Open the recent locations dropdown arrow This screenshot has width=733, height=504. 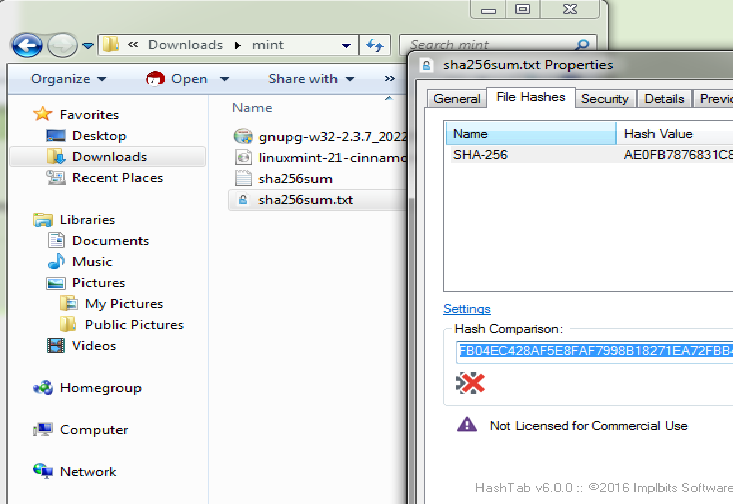(x=87, y=45)
